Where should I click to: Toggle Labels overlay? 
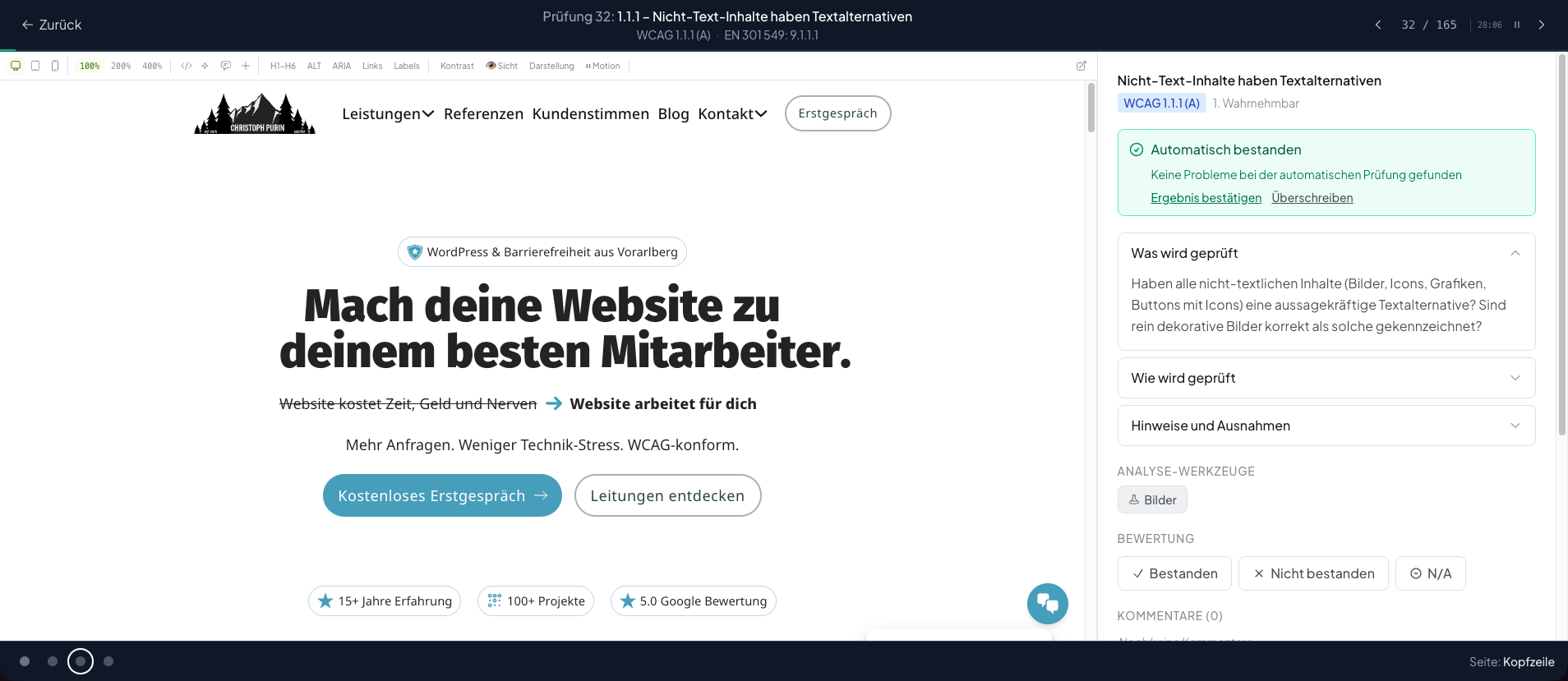(407, 66)
